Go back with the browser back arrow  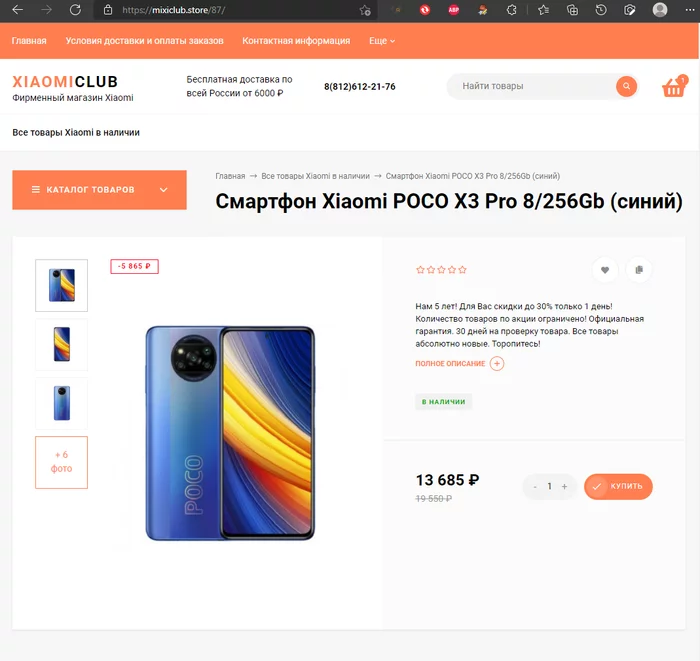[18, 10]
